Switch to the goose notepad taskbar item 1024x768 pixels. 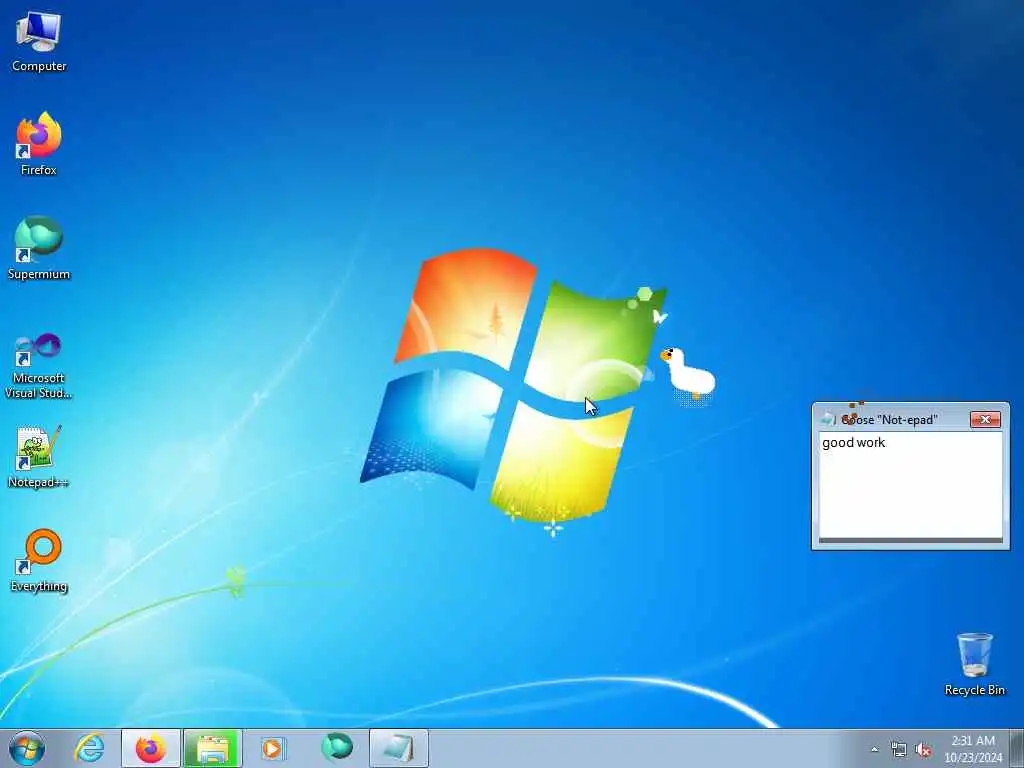pyautogui.click(x=399, y=748)
